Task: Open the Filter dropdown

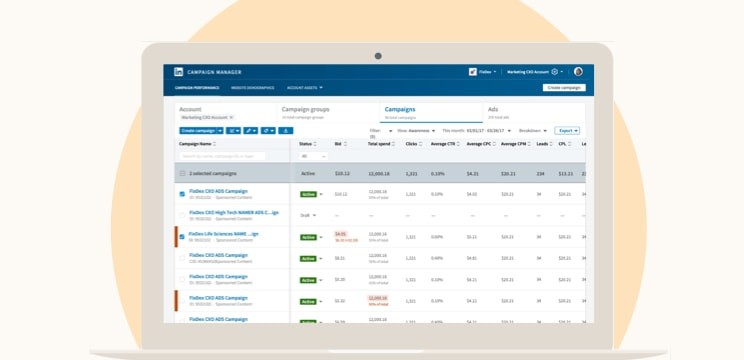Action: 381,130
